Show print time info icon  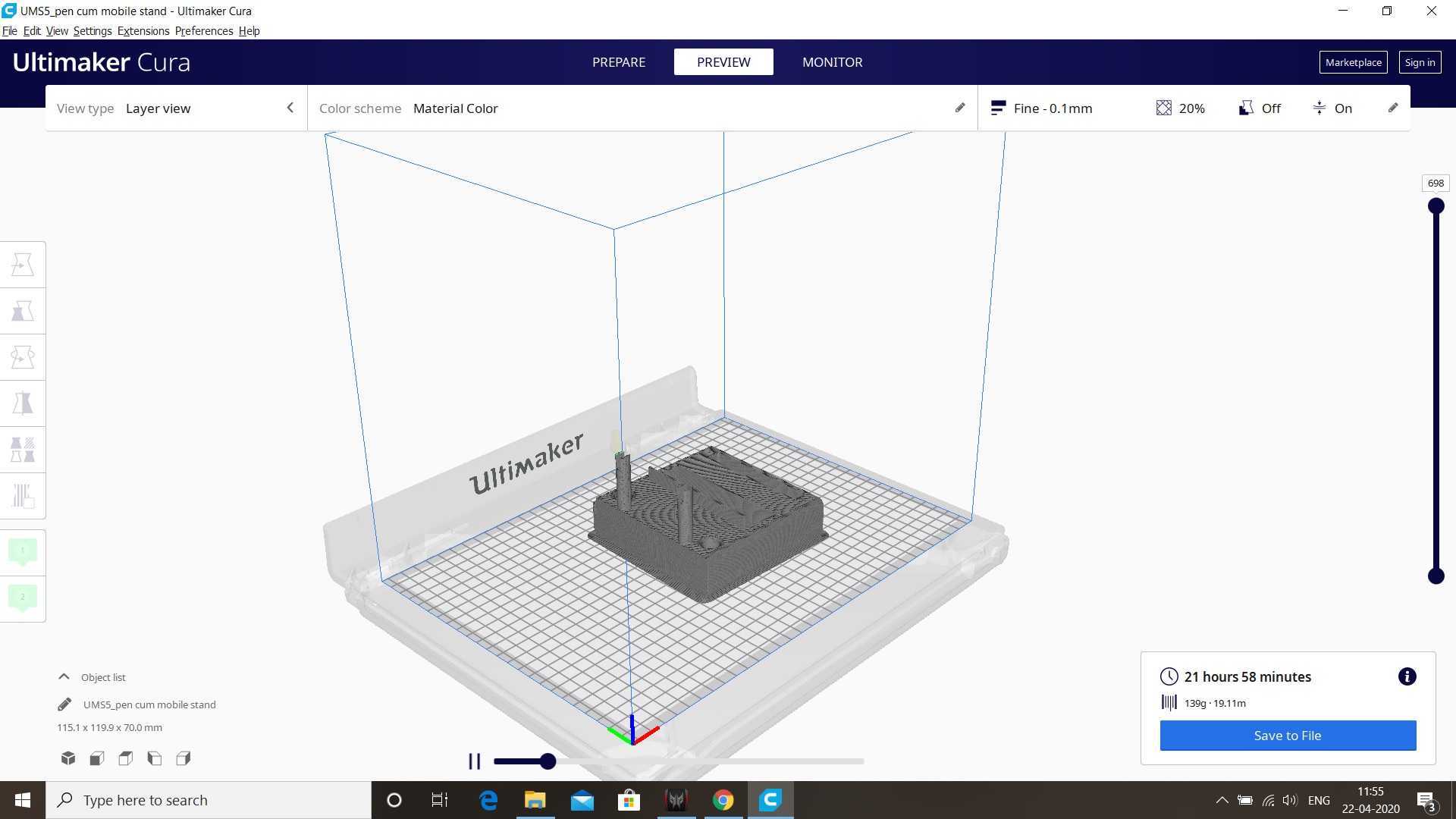[1407, 676]
